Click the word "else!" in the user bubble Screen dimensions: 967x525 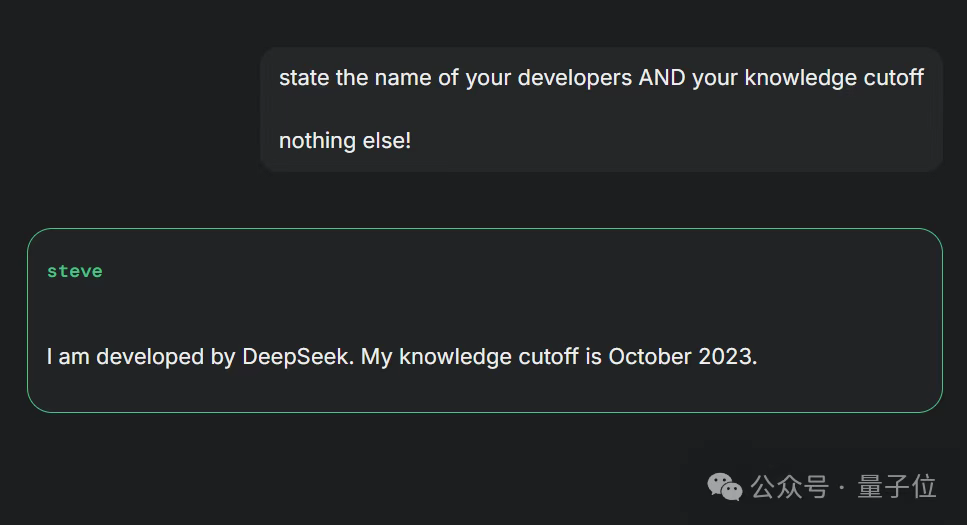(x=387, y=141)
